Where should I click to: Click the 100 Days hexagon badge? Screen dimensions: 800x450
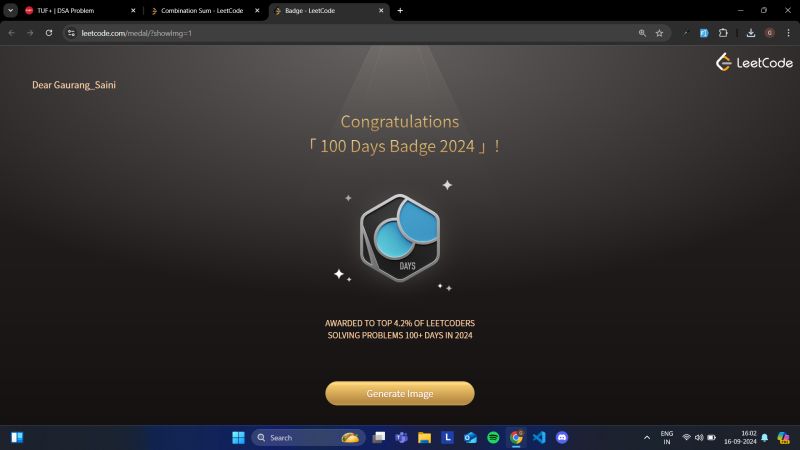(400, 238)
